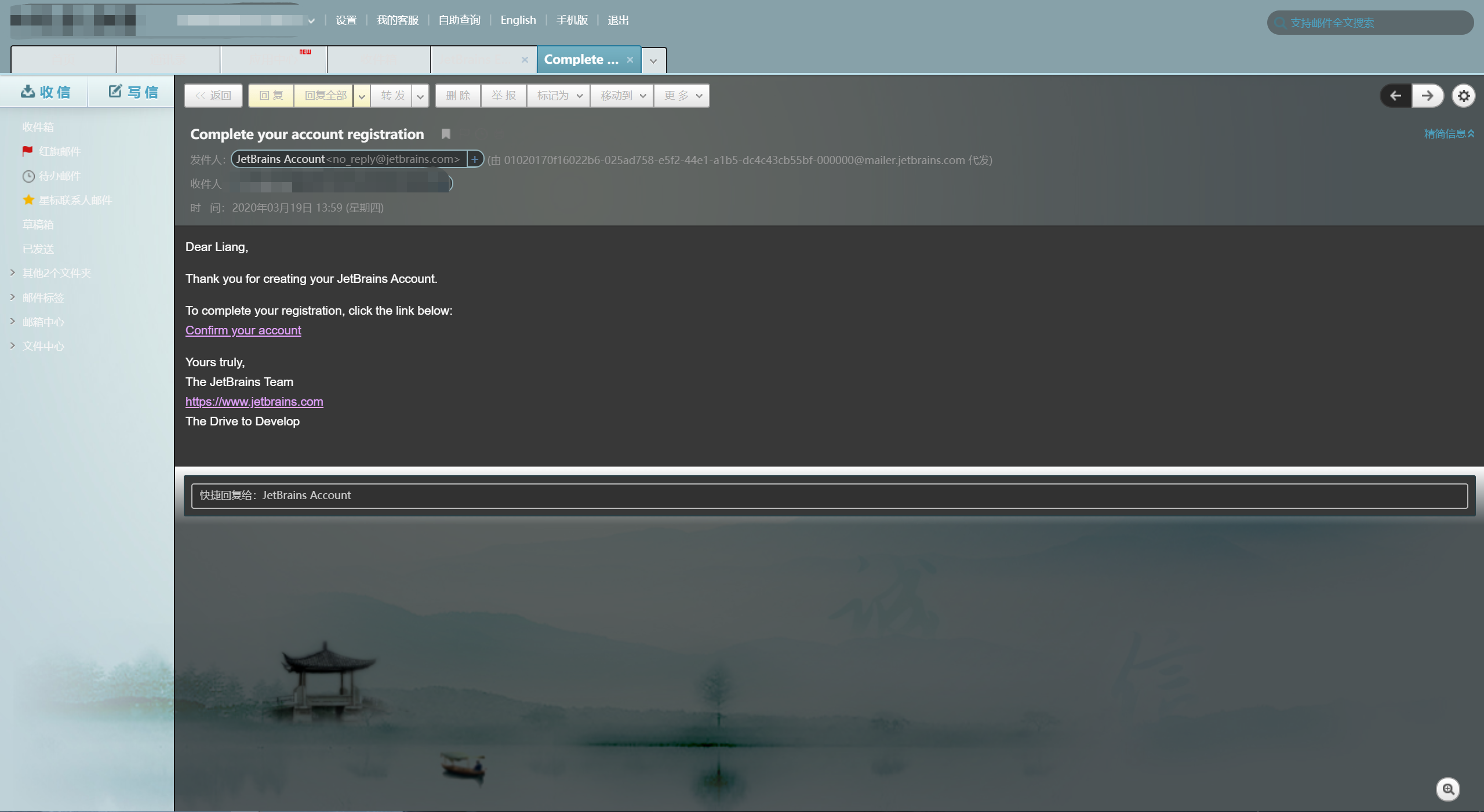The image size is (1484, 812).
Task: Focus the 支持邮件全文搜索 search box
Action: [1370, 23]
